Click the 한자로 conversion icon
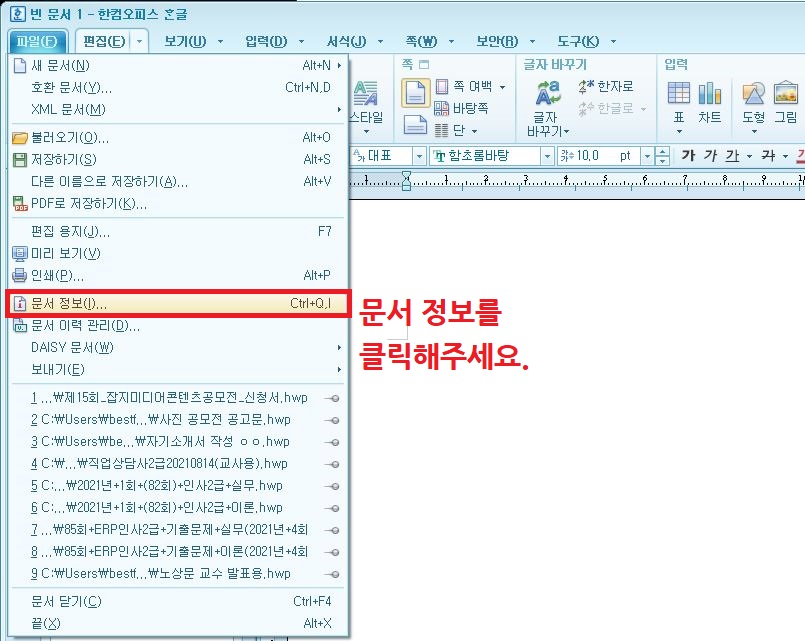Screen dimensions: 805x641 click(586, 86)
